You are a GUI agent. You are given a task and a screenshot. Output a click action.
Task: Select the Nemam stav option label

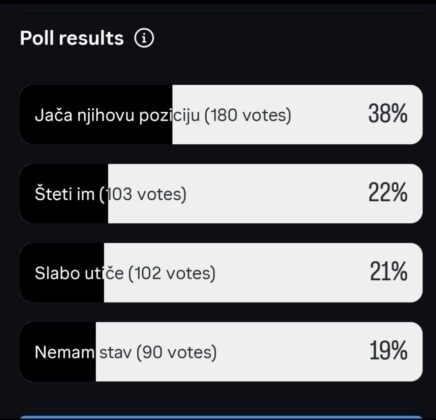pyautogui.click(x=83, y=352)
